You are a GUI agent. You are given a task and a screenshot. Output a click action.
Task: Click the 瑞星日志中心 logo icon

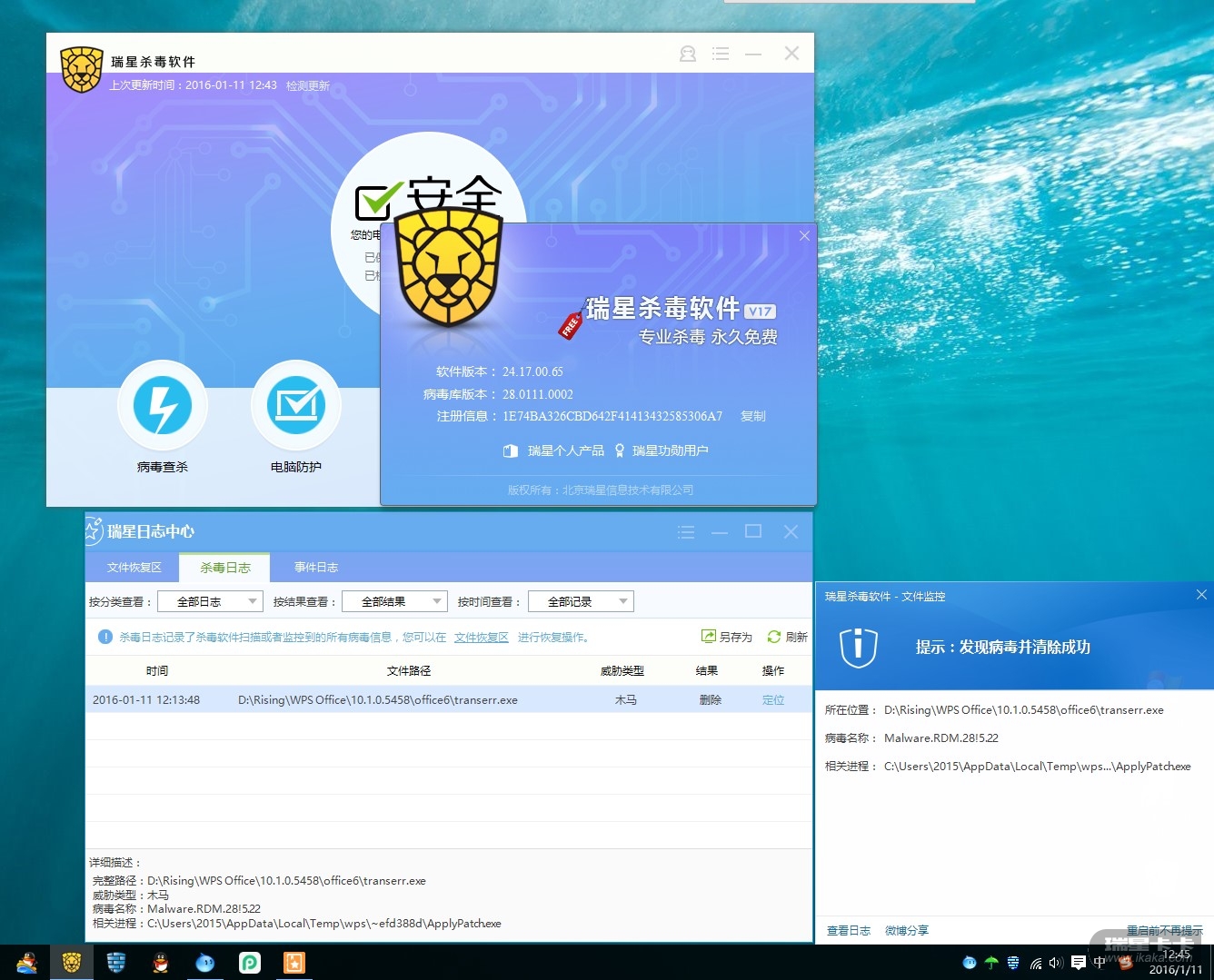(x=94, y=531)
